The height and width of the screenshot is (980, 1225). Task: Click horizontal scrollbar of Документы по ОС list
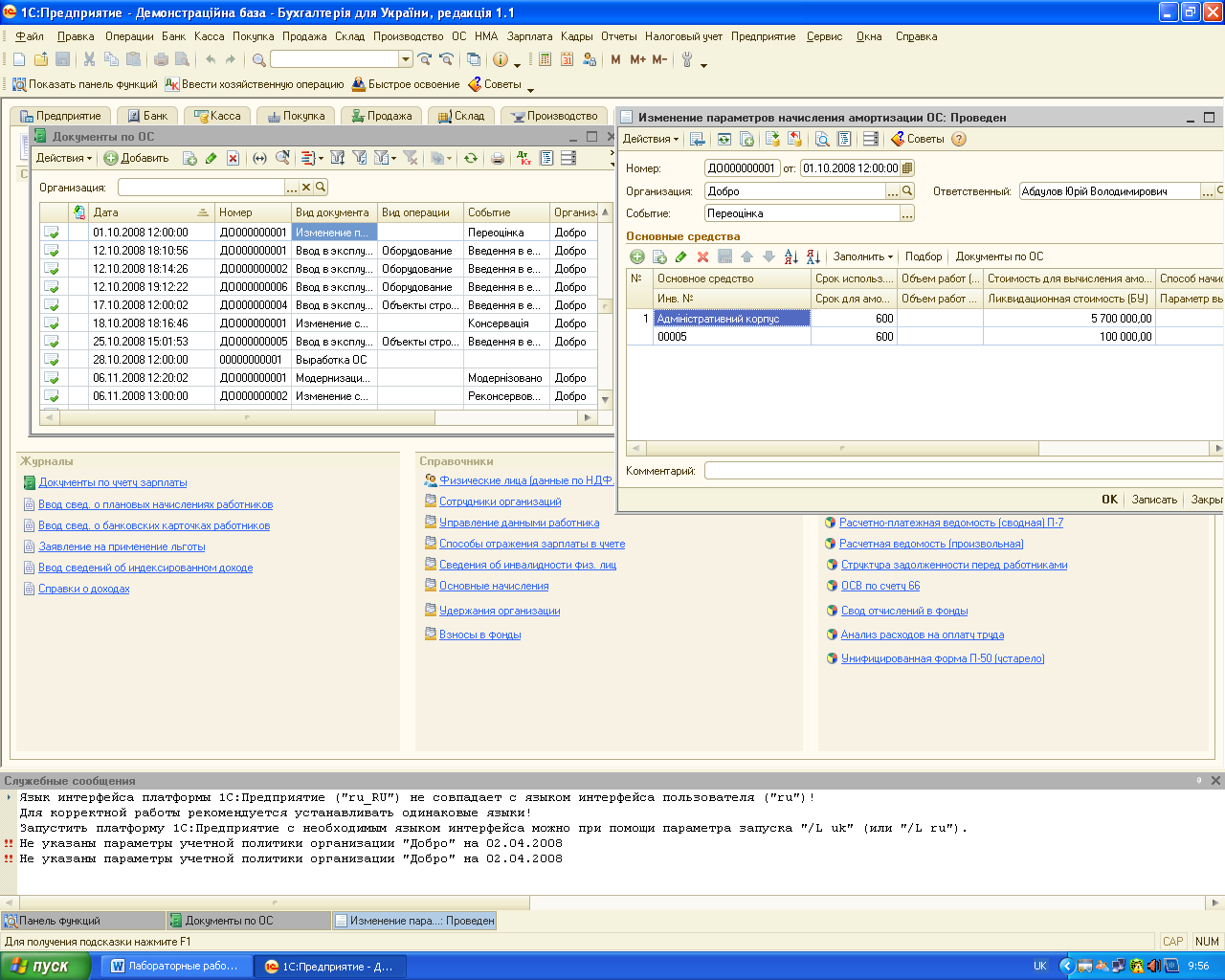247,418
